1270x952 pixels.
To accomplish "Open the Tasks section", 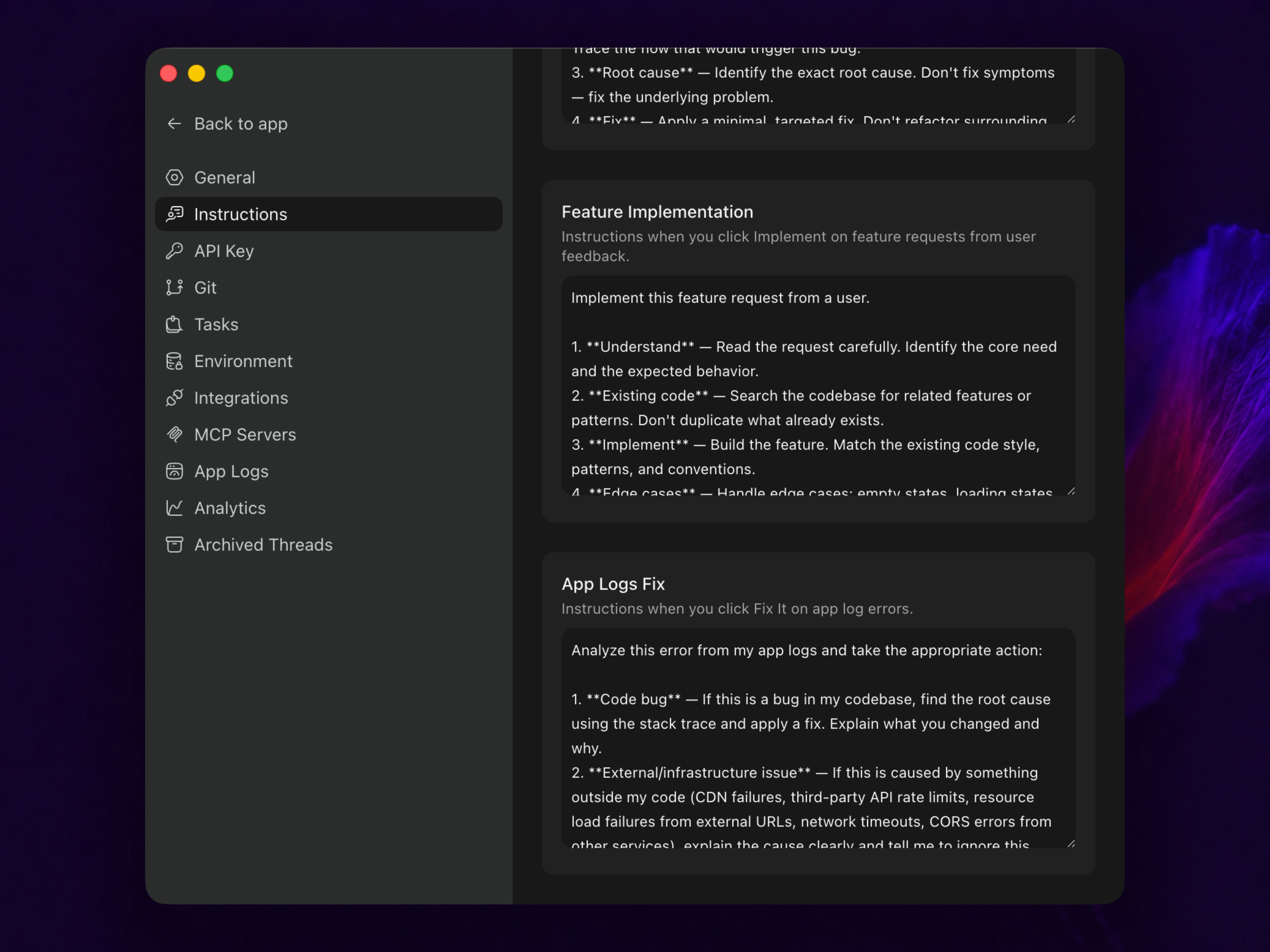I will click(328, 324).
